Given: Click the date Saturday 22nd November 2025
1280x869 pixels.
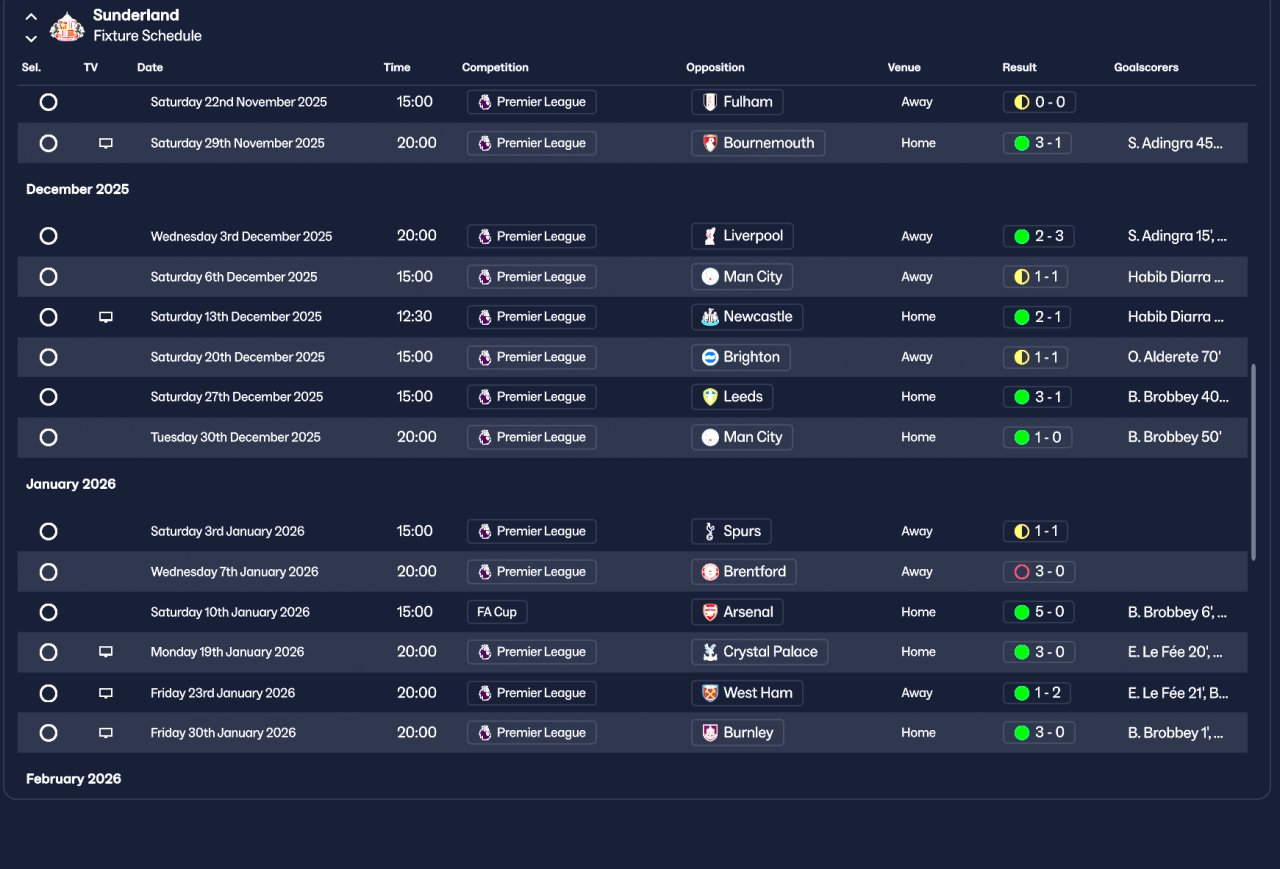Looking at the screenshot, I should [239, 102].
